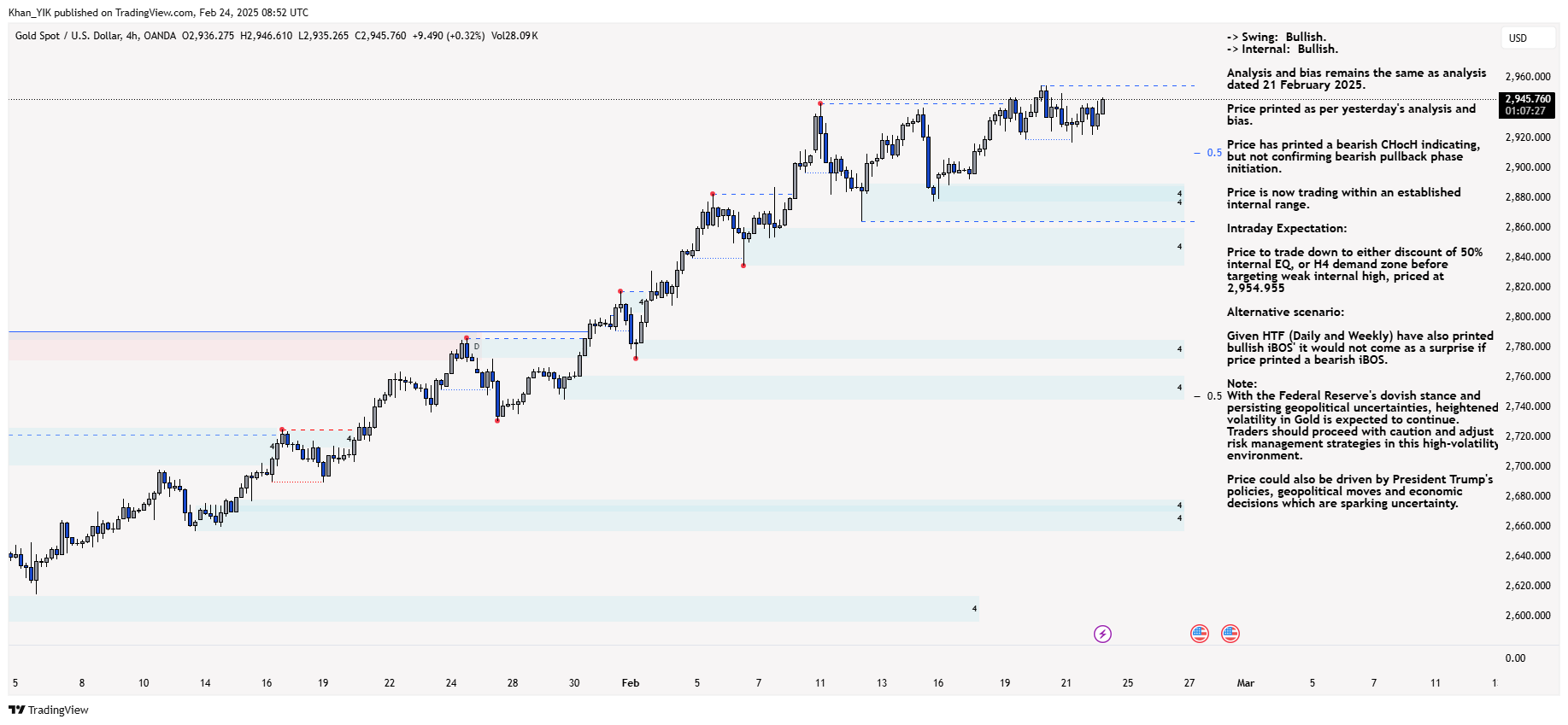This screenshot has height=725, width=1568.
Task: Click the TradingView logo at bottom
Action: (49, 710)
